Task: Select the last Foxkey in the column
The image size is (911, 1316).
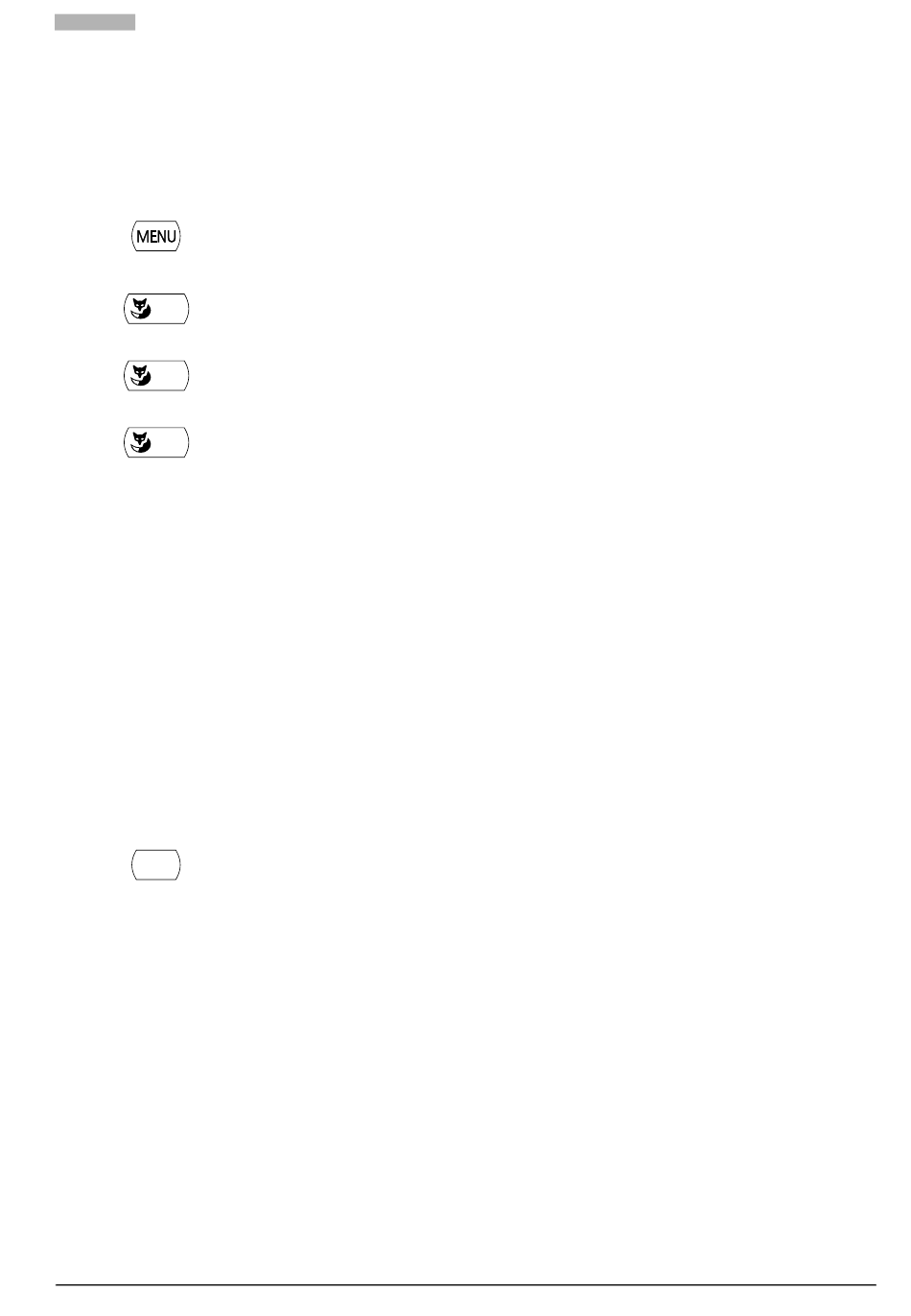Action: pyautogui.click(x=156, y=442)
